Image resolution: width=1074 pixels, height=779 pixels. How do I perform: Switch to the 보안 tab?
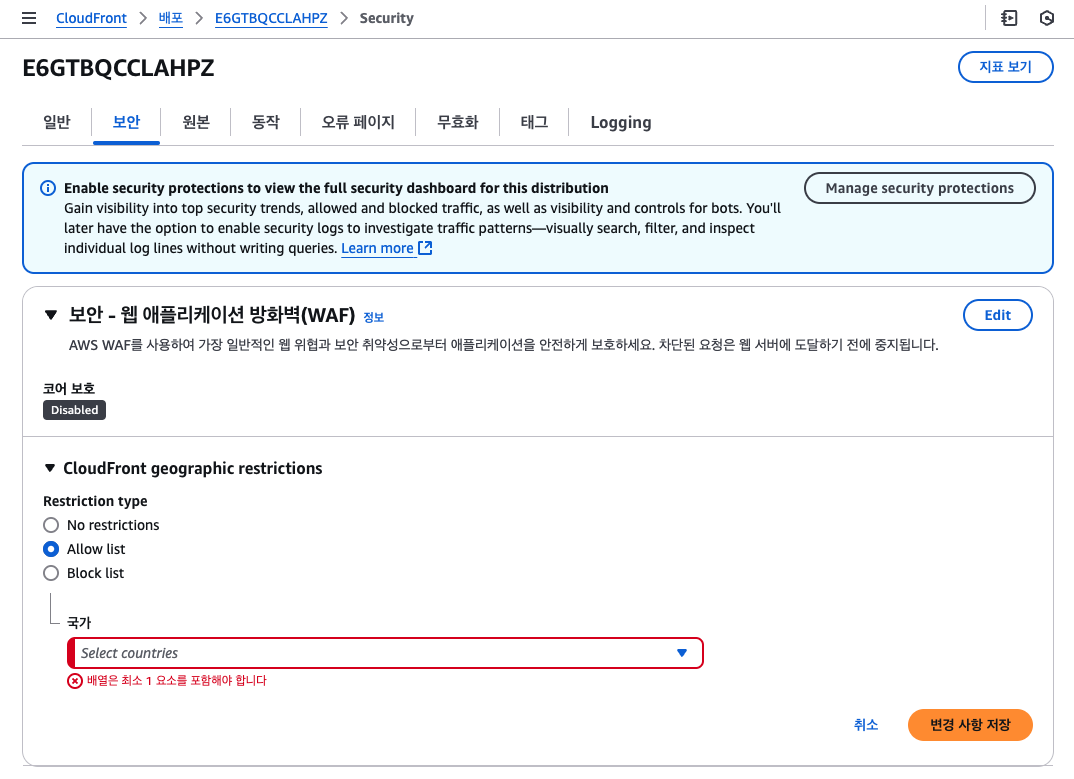[127, 123]
